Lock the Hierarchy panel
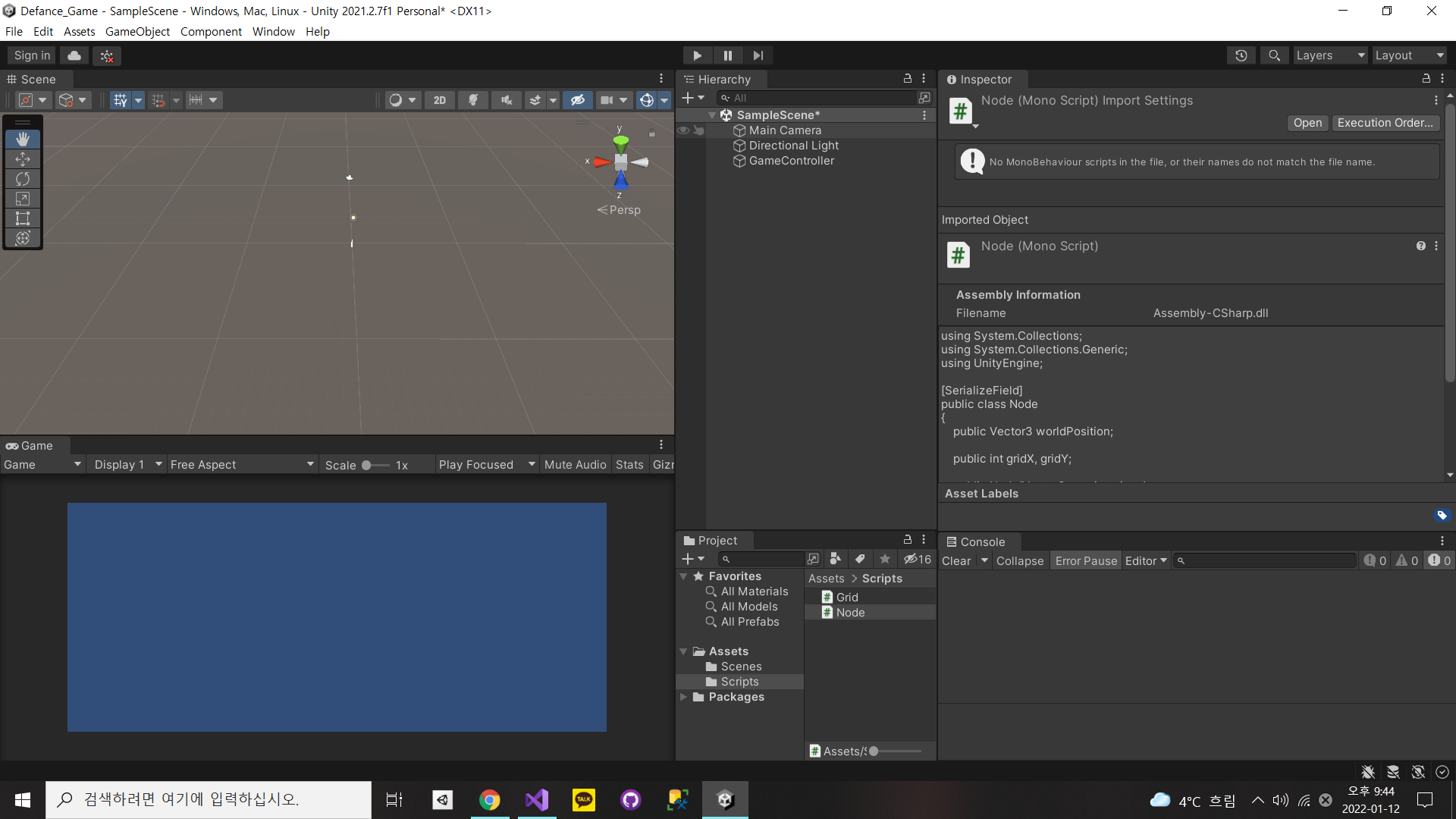Screen dimensions: 1456x819 pyautogui.click(x=907, y=79)
